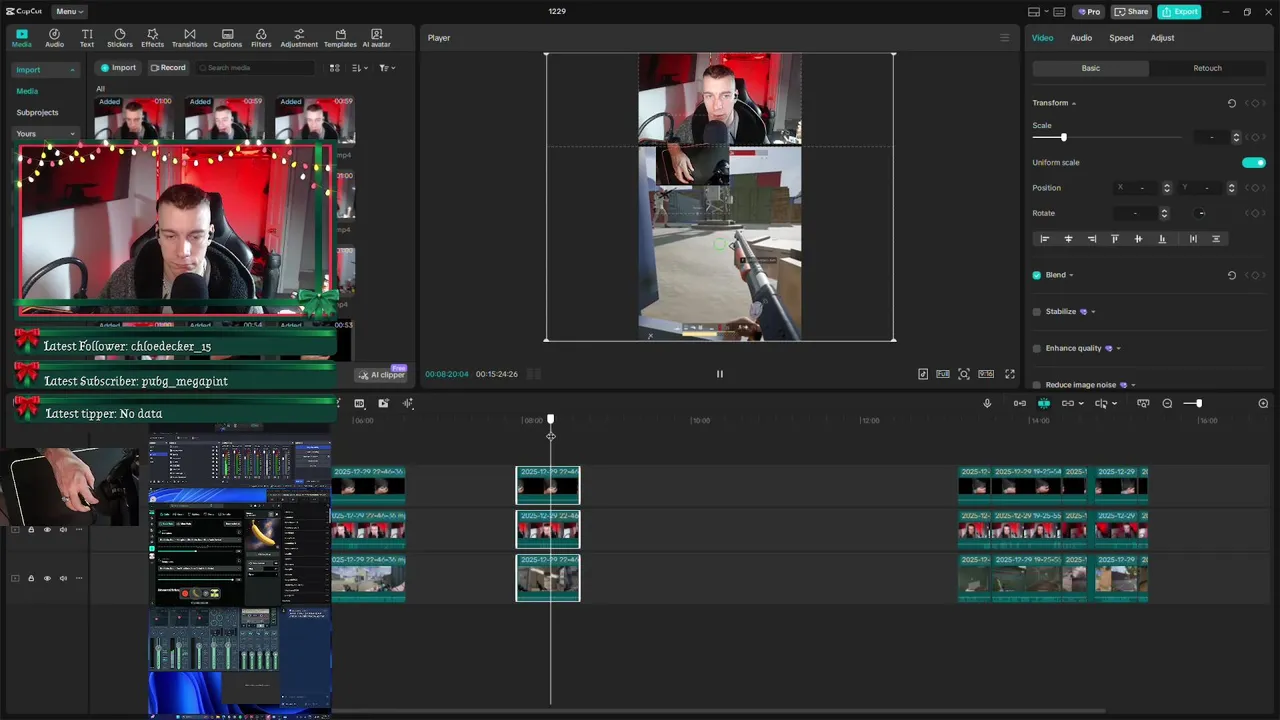The height and width of the screenshot is (720, 1280).
Task: Click the Export button
Action: point(1179,12)
